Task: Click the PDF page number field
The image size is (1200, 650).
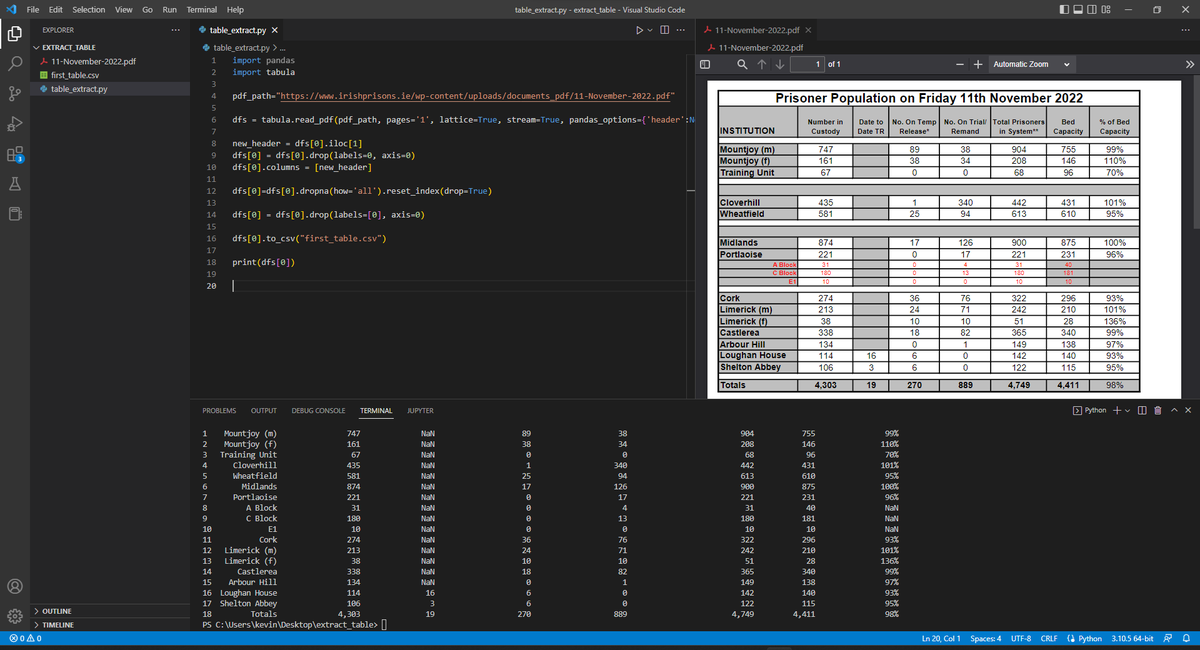Action: (804, 64)
